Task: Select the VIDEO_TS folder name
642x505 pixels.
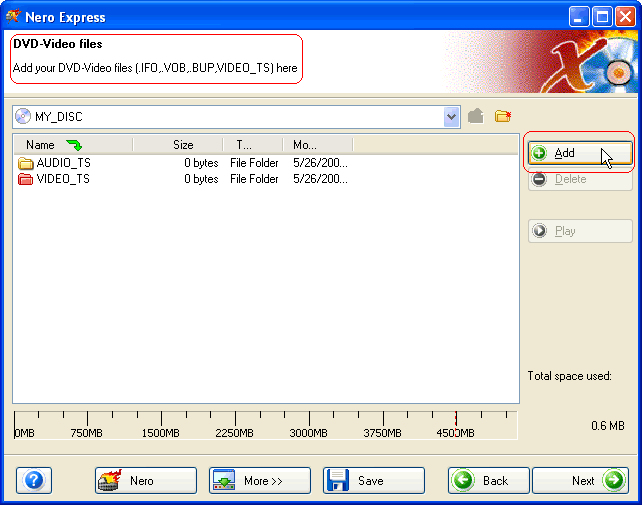Action: pos(63,179)
